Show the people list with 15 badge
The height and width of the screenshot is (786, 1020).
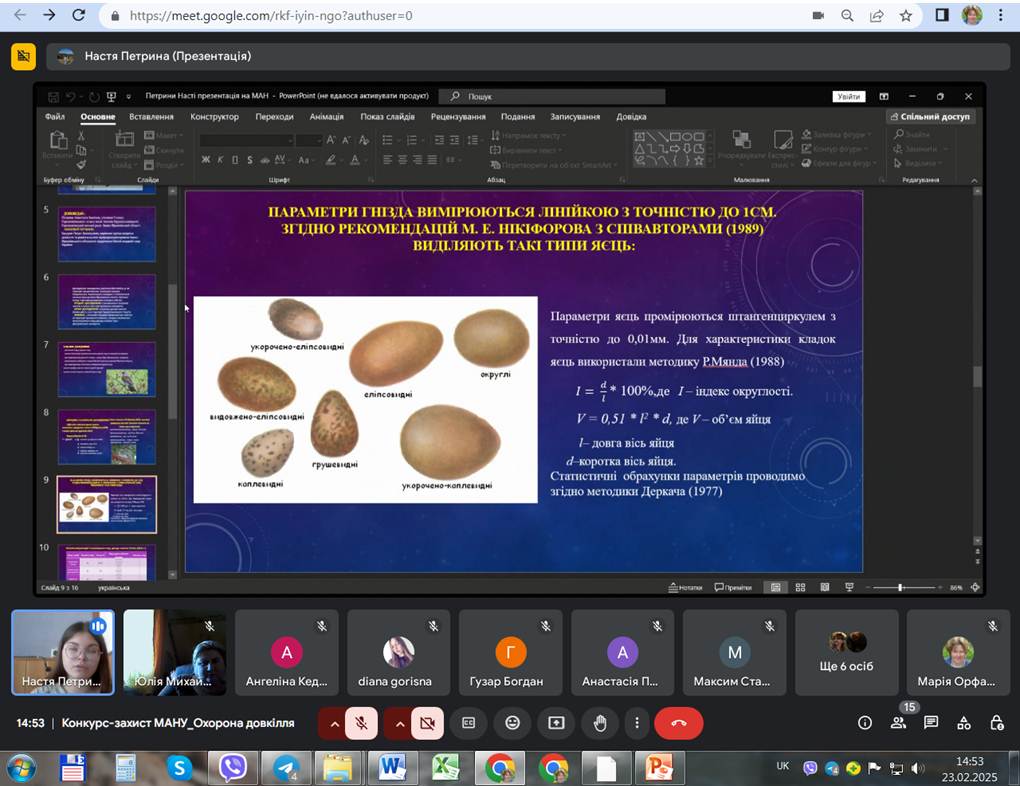898,723
